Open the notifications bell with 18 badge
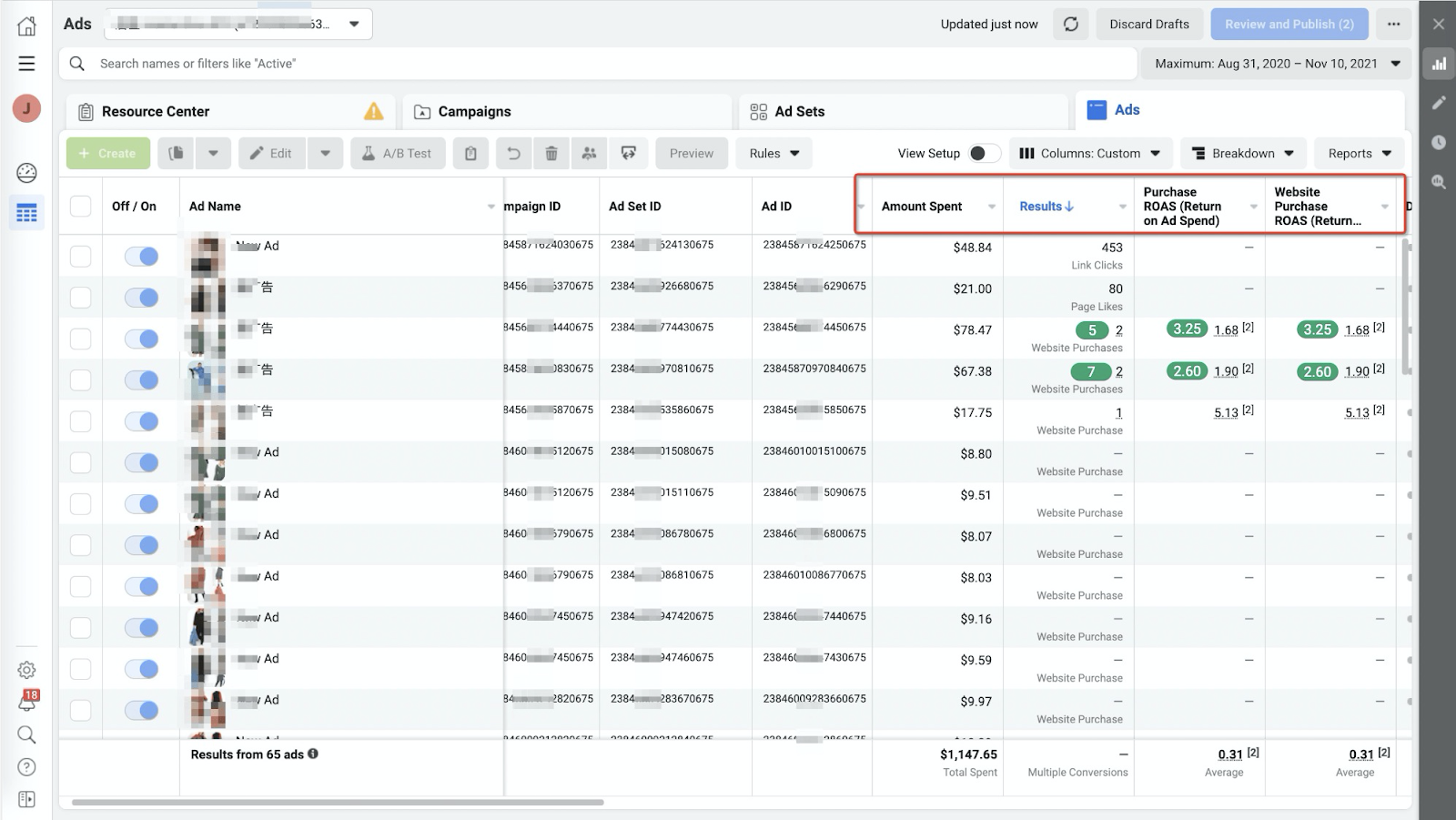Viewport: 1456px width, 820px height. (27, 702)
